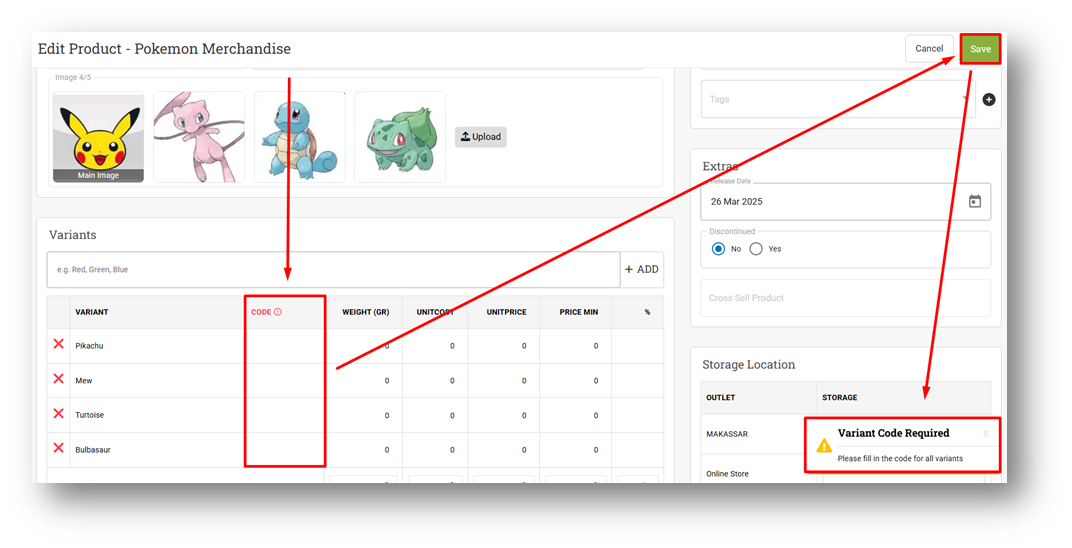This screenshot has width=1072, height=548.
Task: Click the Mew variant name cell
Action: pyautogui.click(x=157, y=381)
